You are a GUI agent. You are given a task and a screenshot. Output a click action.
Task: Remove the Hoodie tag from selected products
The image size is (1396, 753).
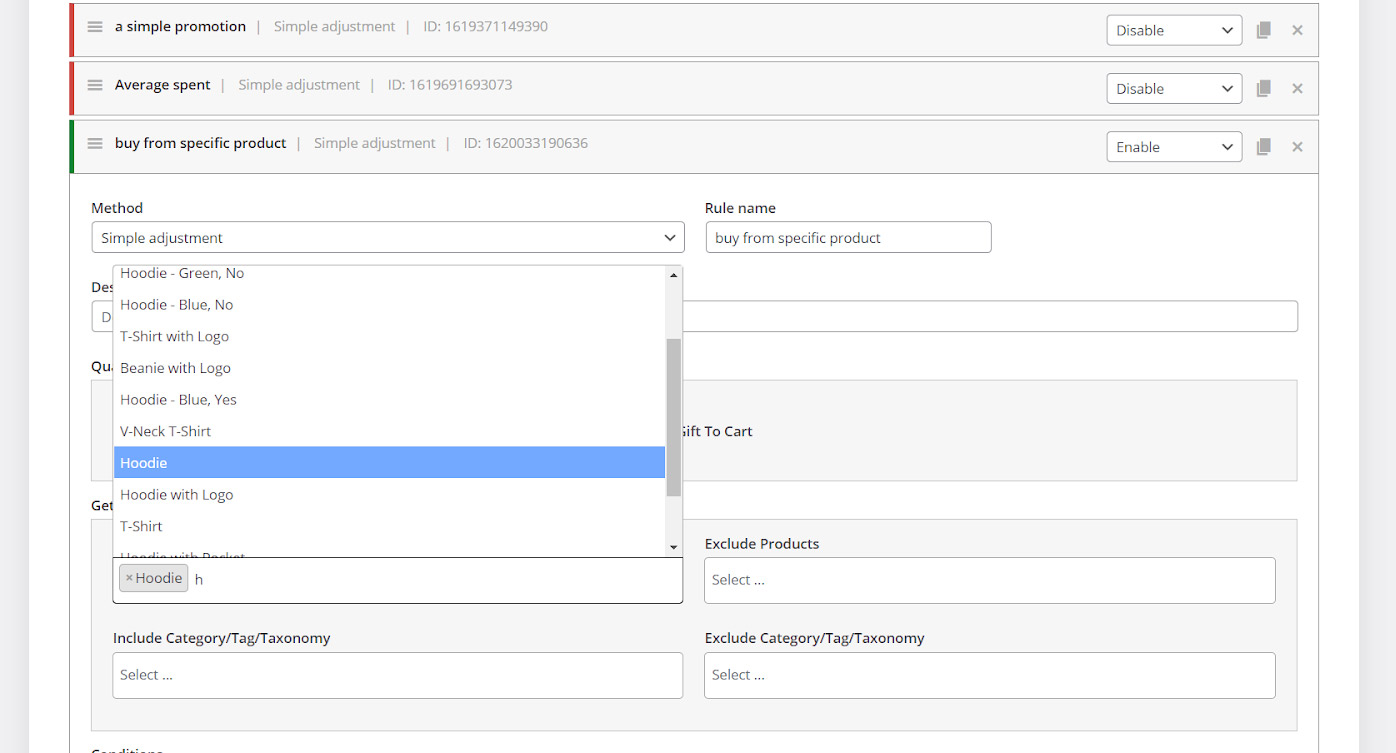[x=129, y=578]
